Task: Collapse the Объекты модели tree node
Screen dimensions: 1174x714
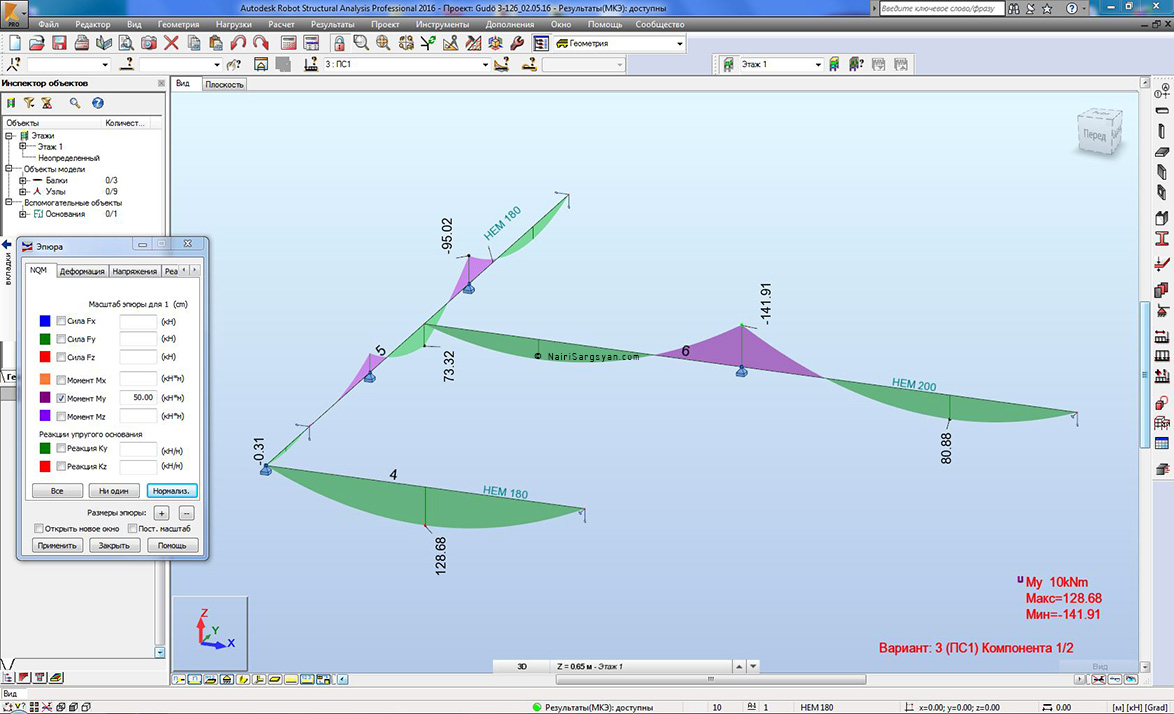Action: pos(9,169)
